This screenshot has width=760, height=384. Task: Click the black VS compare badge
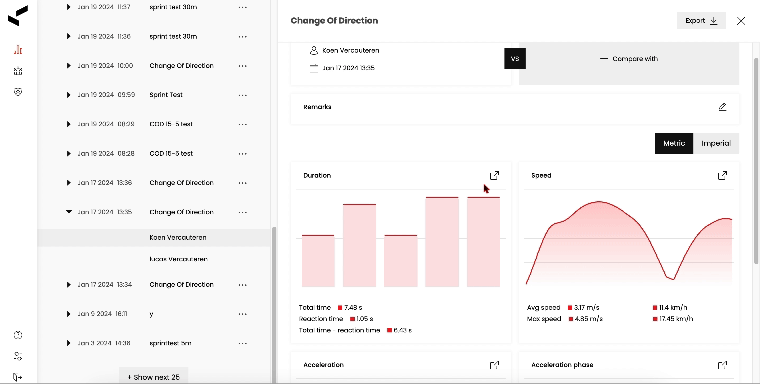click(515, 59)
